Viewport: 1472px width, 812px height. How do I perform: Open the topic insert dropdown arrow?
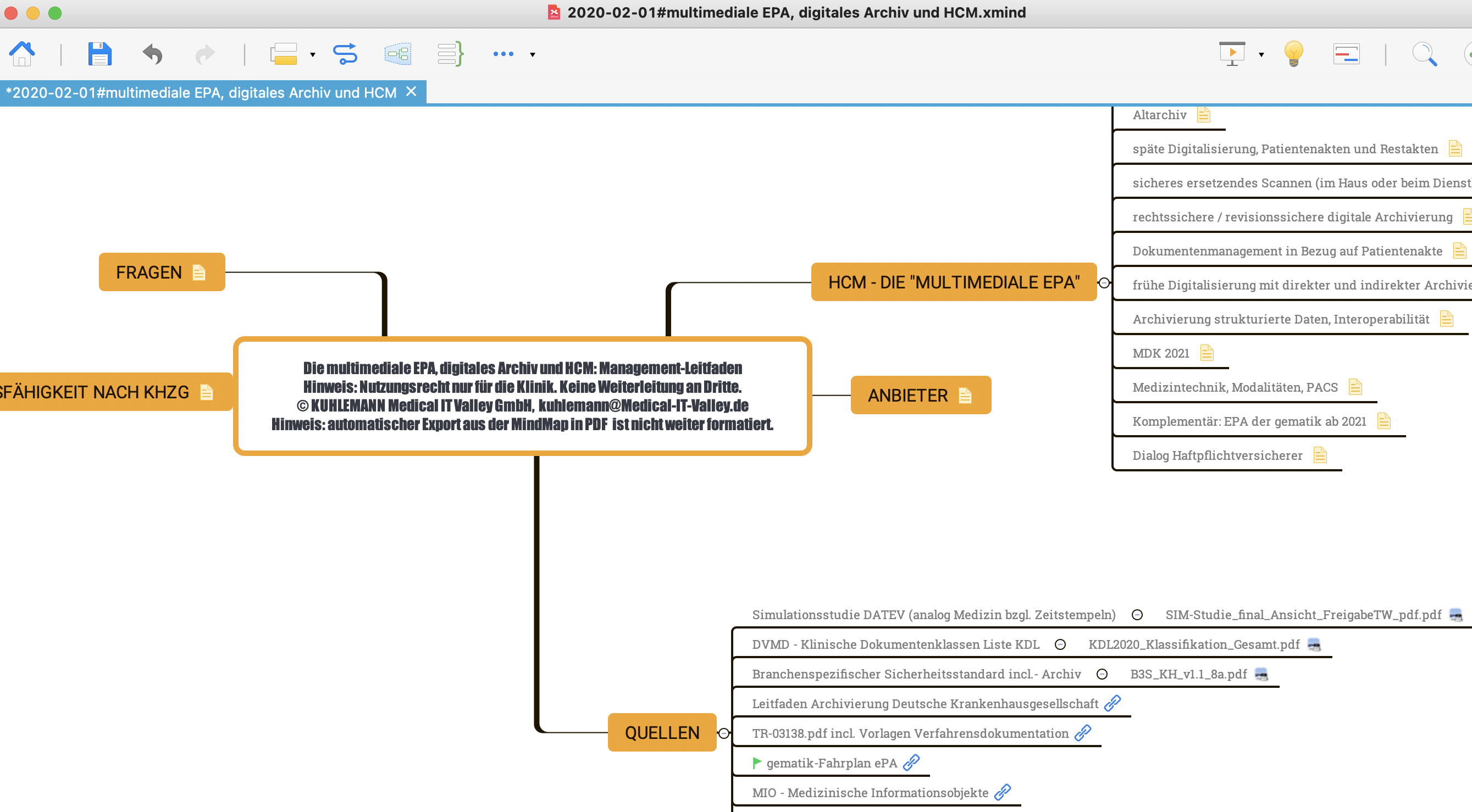(x=313, y=55)
